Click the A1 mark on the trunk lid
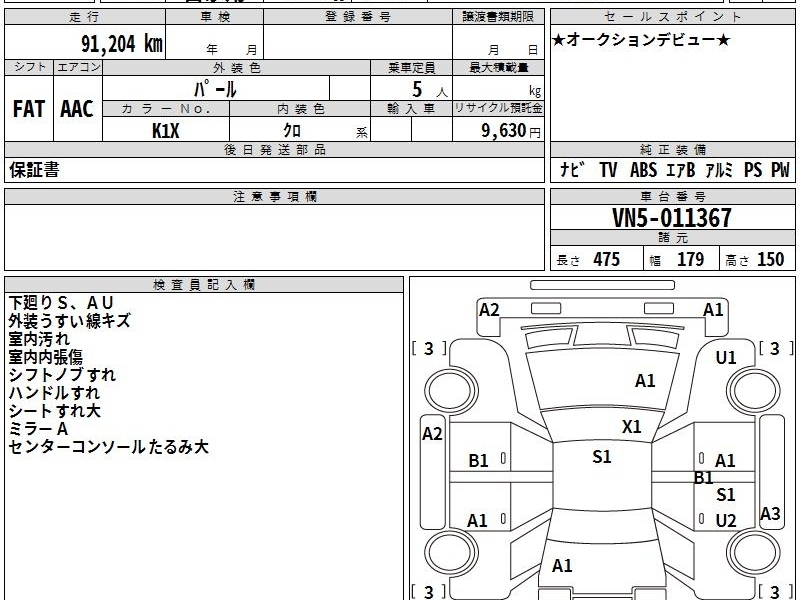This screenshot has height=600, width=800. point(562,565)
